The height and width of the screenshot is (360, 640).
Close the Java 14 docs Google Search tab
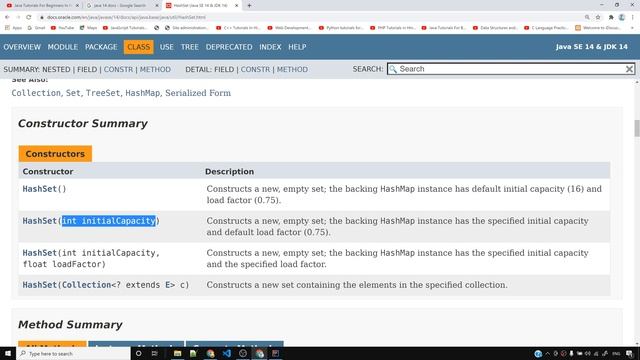coord(157,6)
